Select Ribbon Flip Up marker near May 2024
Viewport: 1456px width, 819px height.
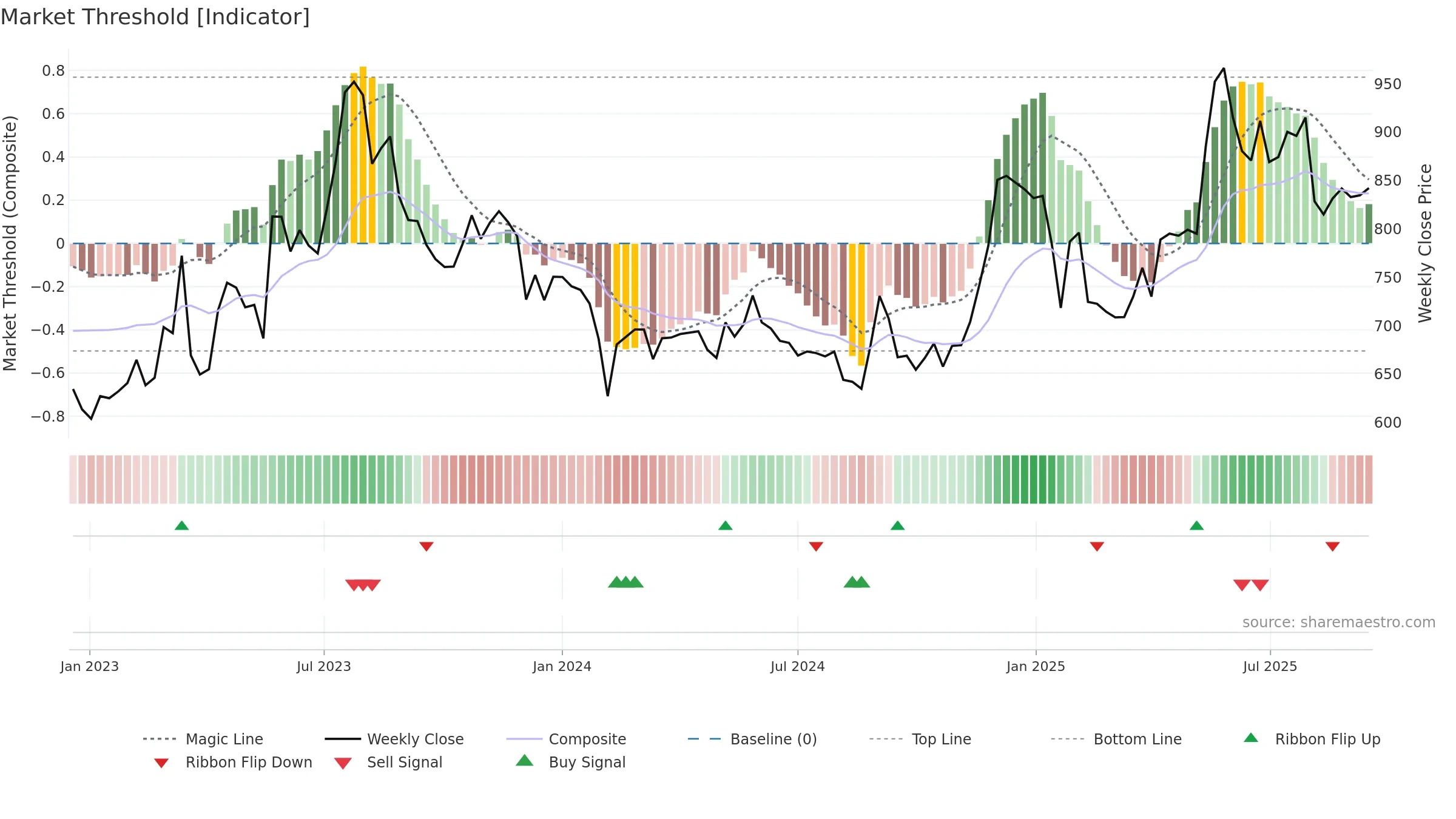tap(725, 525)
